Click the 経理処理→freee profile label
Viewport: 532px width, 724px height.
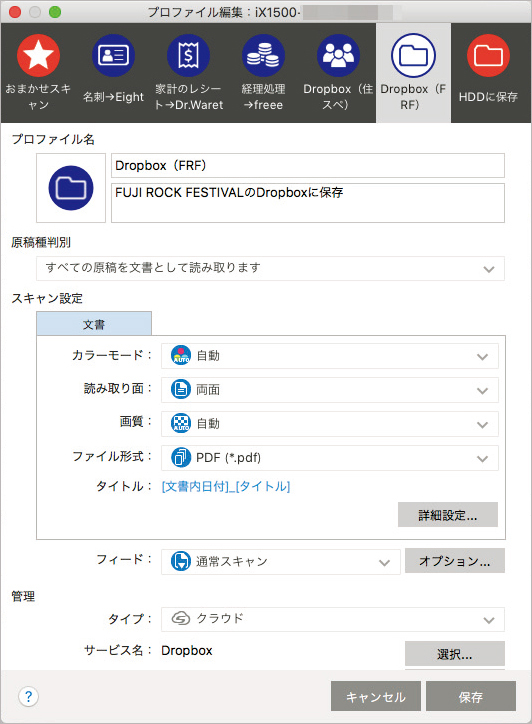click(263, 97)
